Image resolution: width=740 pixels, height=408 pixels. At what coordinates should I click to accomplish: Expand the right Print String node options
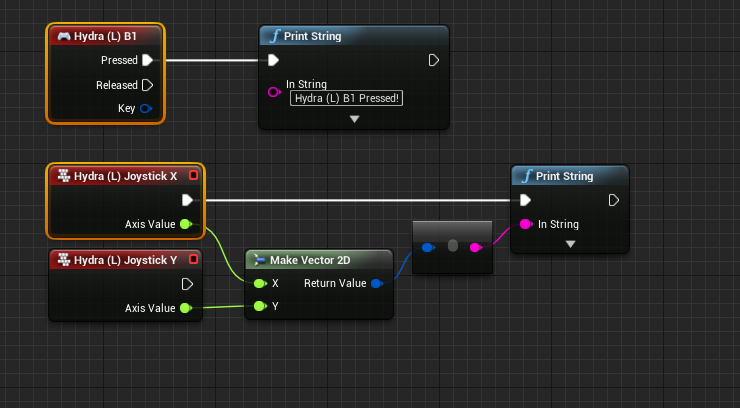(x=570, y=244)
